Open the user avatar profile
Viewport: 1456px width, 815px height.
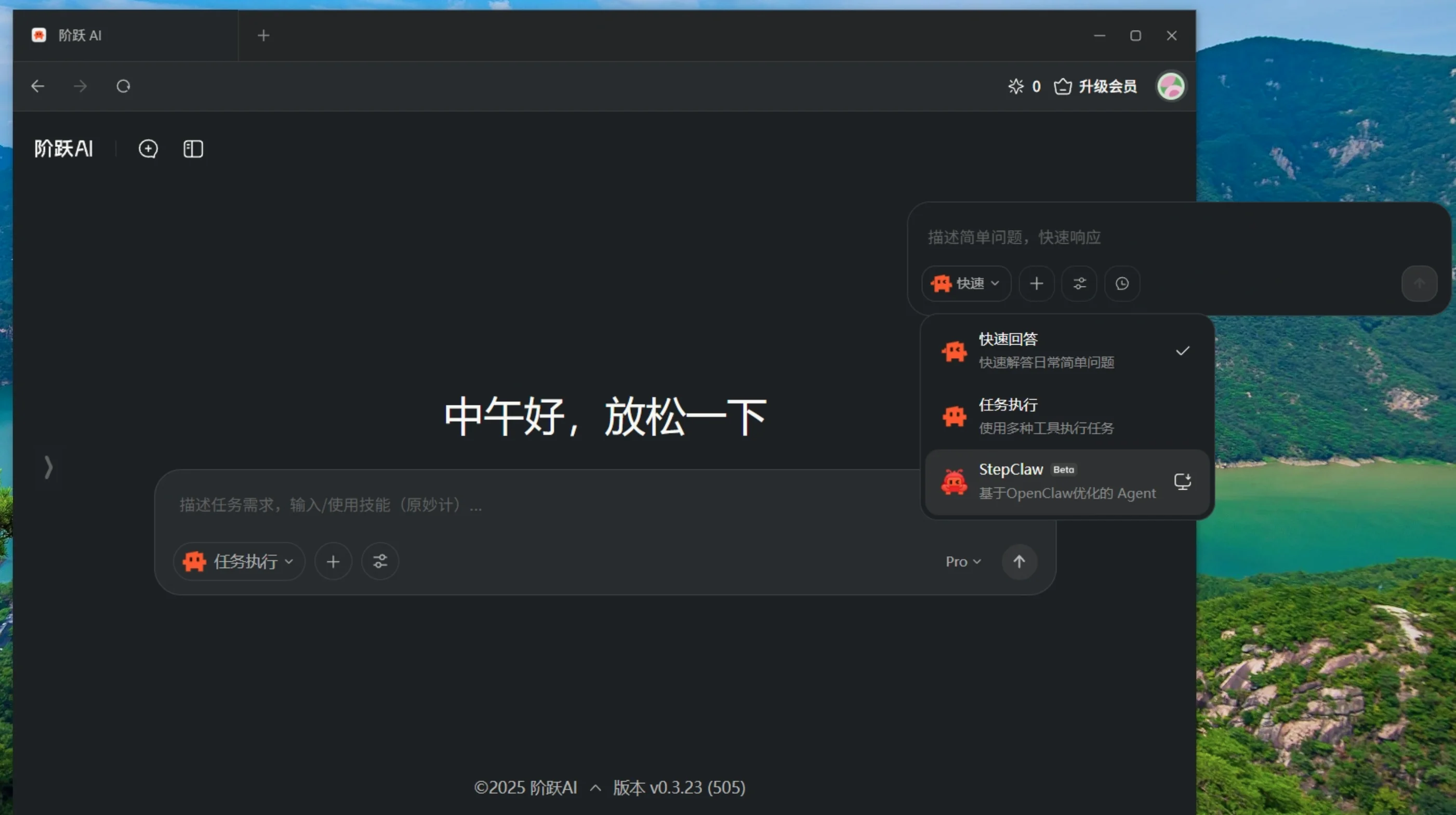click(x=1171, y=86)
